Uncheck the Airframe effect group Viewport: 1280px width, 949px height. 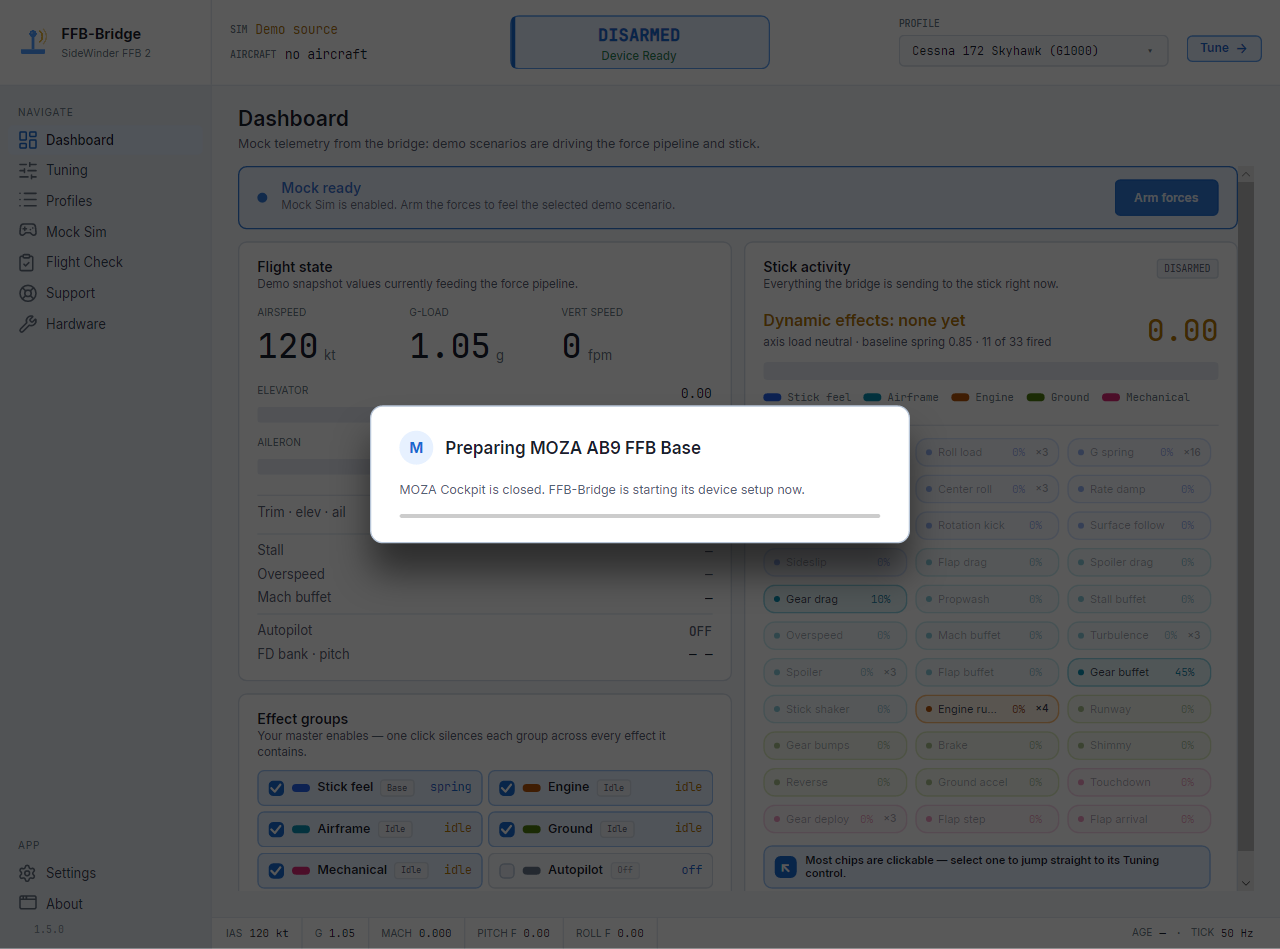tap(277, 829)
